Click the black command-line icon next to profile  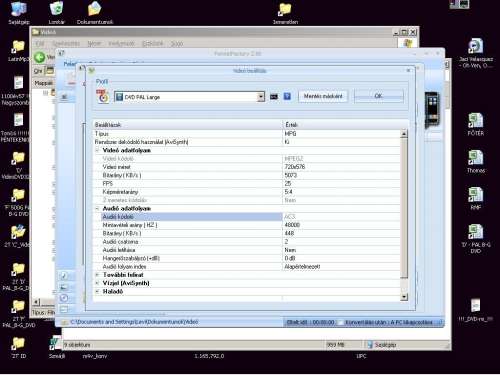pos(274,97)
